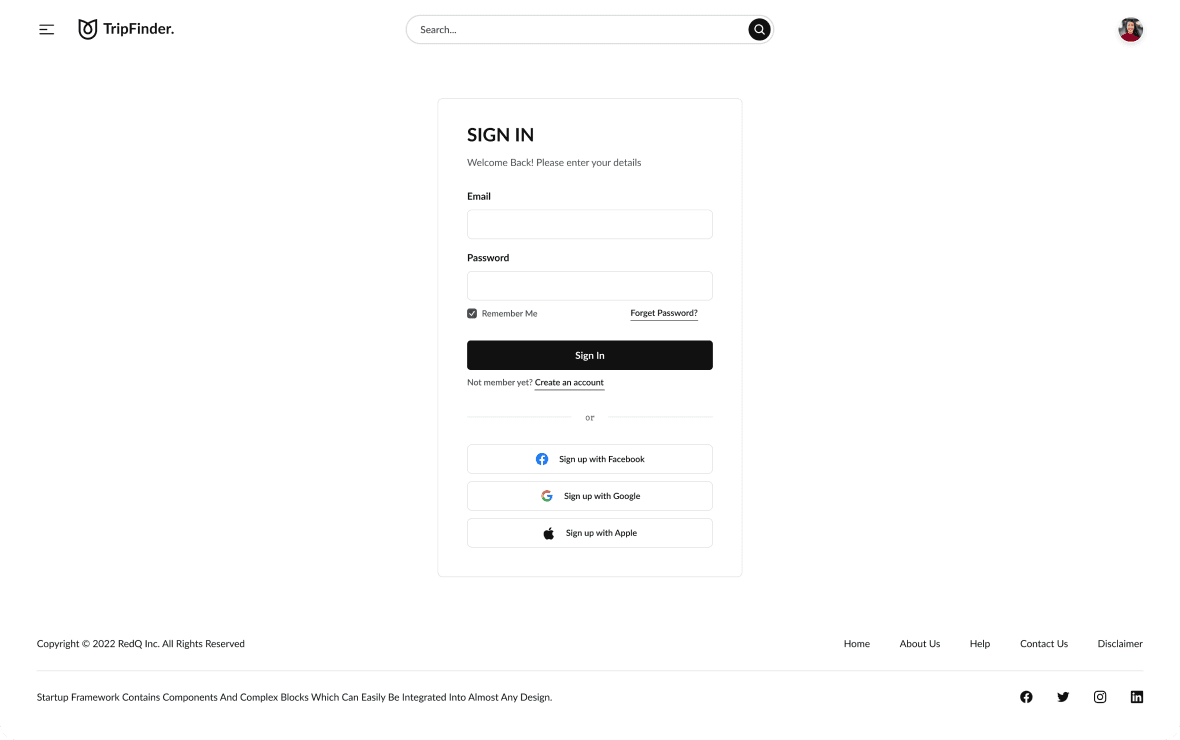1180x740 pixels.
Task: Open the LinkedIn footer icon
Action: 1136,697
